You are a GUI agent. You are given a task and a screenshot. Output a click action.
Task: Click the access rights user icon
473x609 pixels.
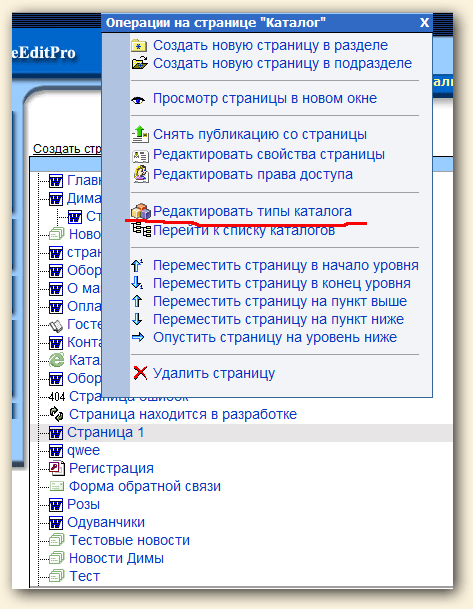click(x=141, y=174)
